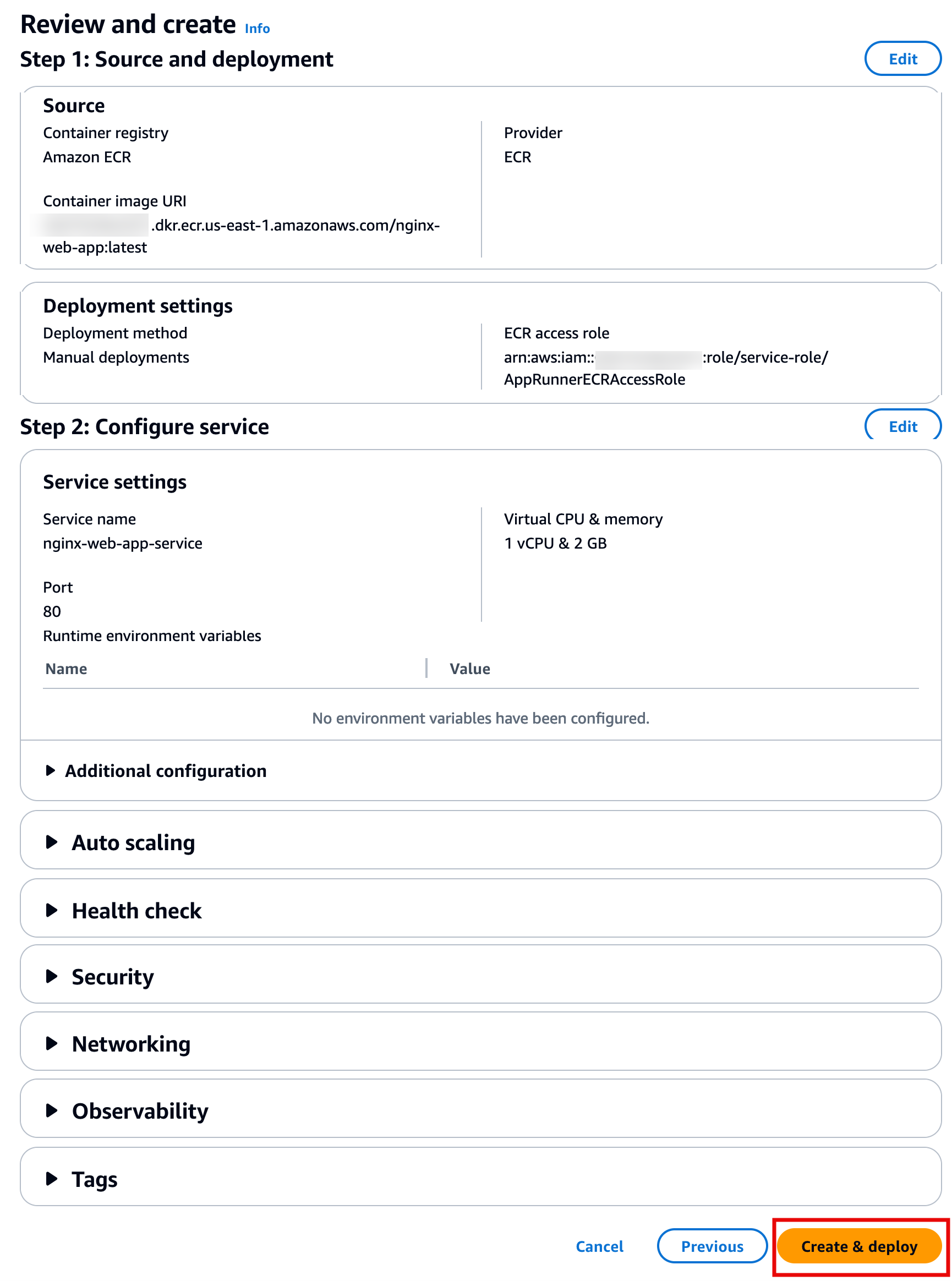Click the triangle icon next to Auto scaling
The width and height of the screenshot is (952, 1281).
(x=51, y=842)
